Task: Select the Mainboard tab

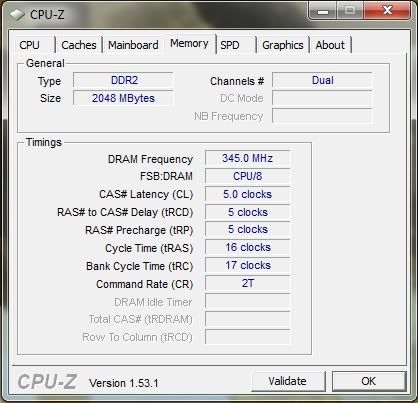Action: tap(133, 45)
